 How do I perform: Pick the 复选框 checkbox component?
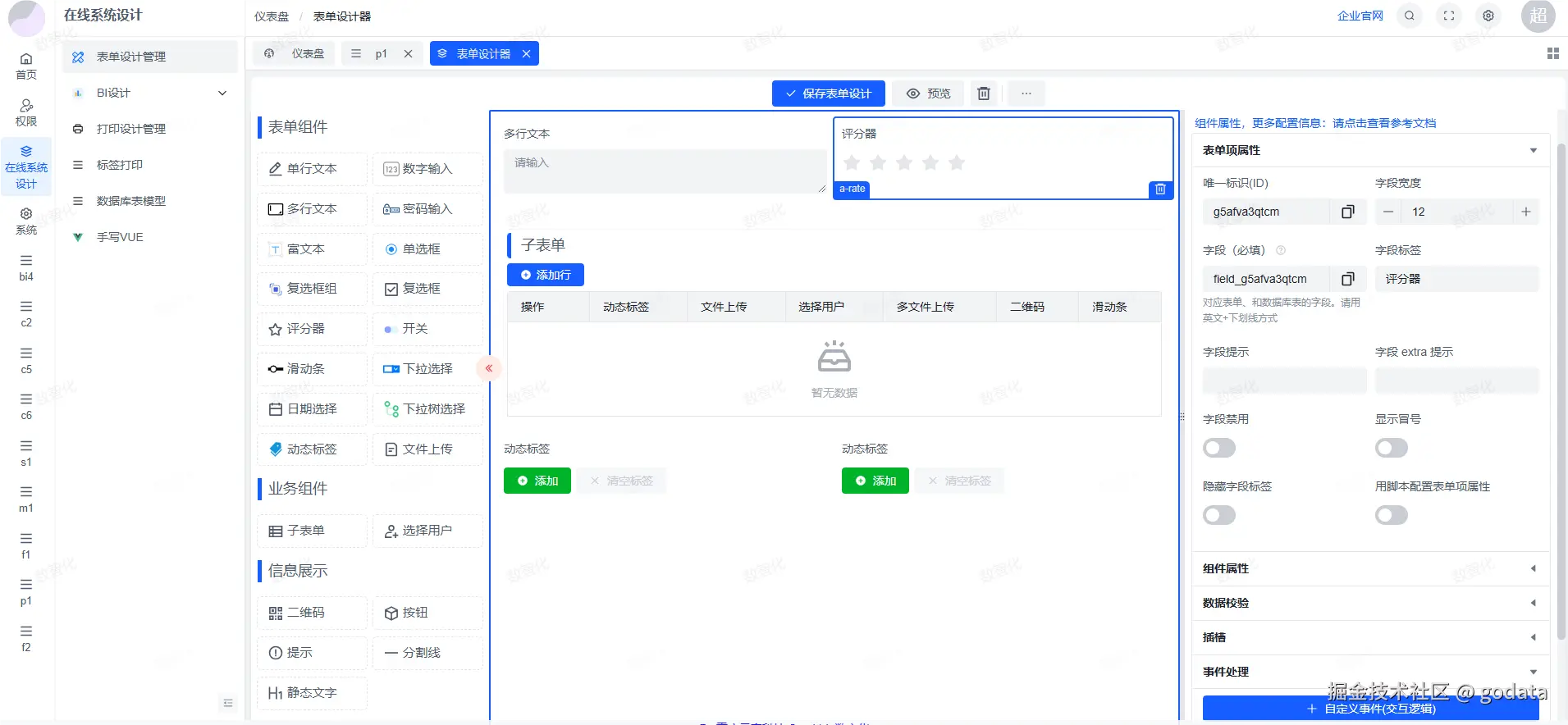click(x=427, y=289)
